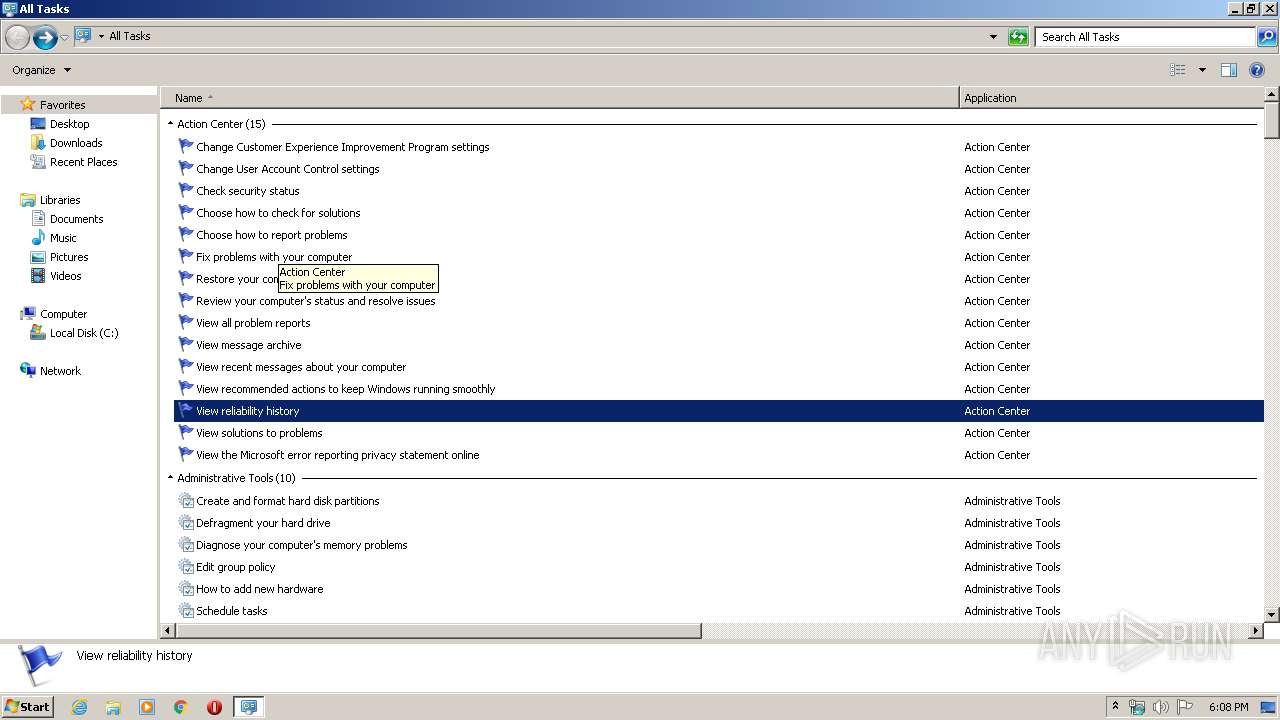Click the Back navigation arrow
1280x720 pixels.
pyautogui.click(x=17, y=37)
